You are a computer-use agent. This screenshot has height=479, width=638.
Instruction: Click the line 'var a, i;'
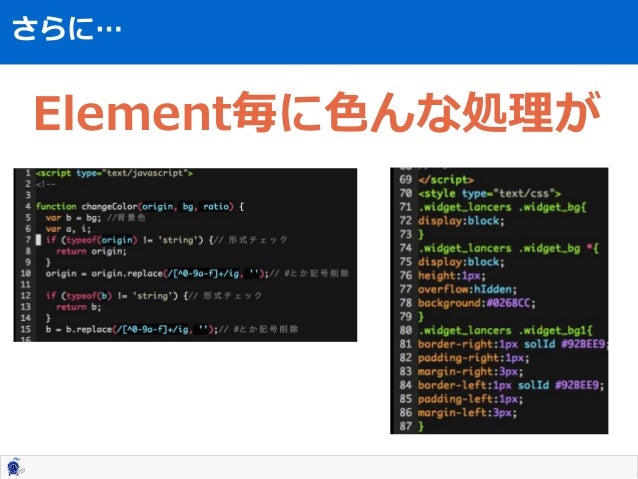[x=68, y=229]
